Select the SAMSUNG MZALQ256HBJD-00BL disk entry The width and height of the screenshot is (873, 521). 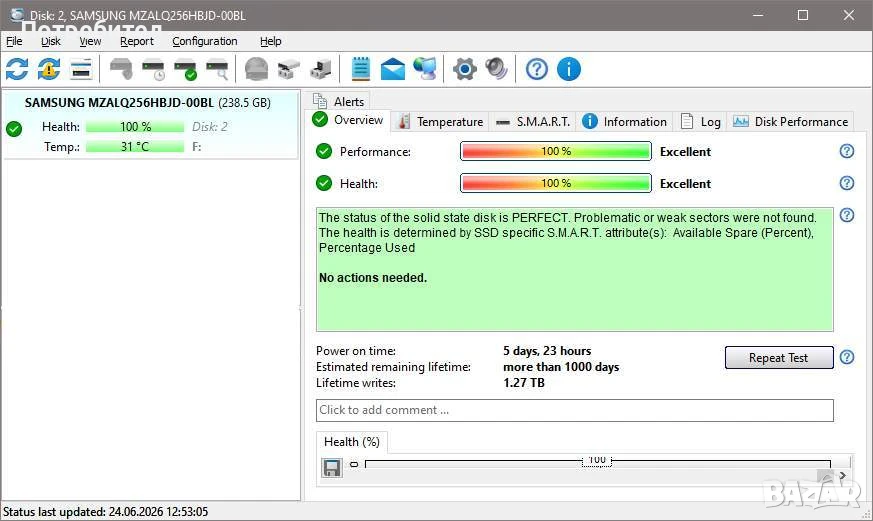151,126
